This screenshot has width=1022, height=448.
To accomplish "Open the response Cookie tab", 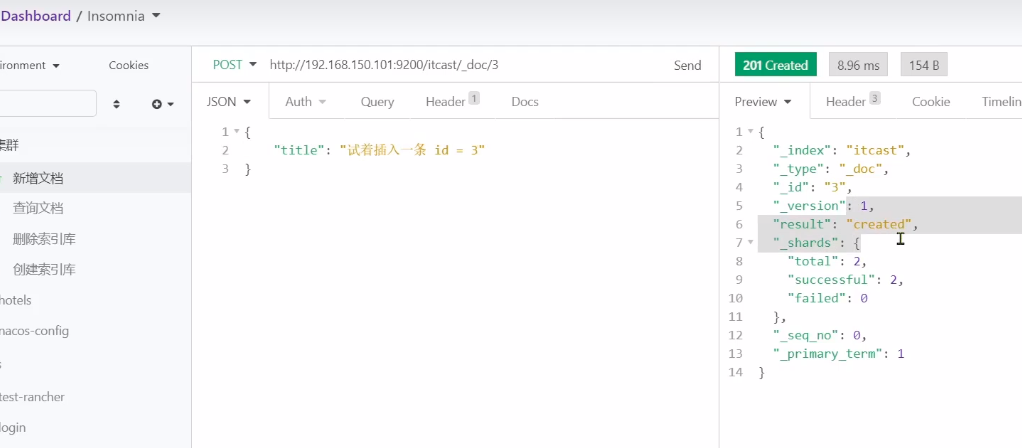I will (930, 101).
